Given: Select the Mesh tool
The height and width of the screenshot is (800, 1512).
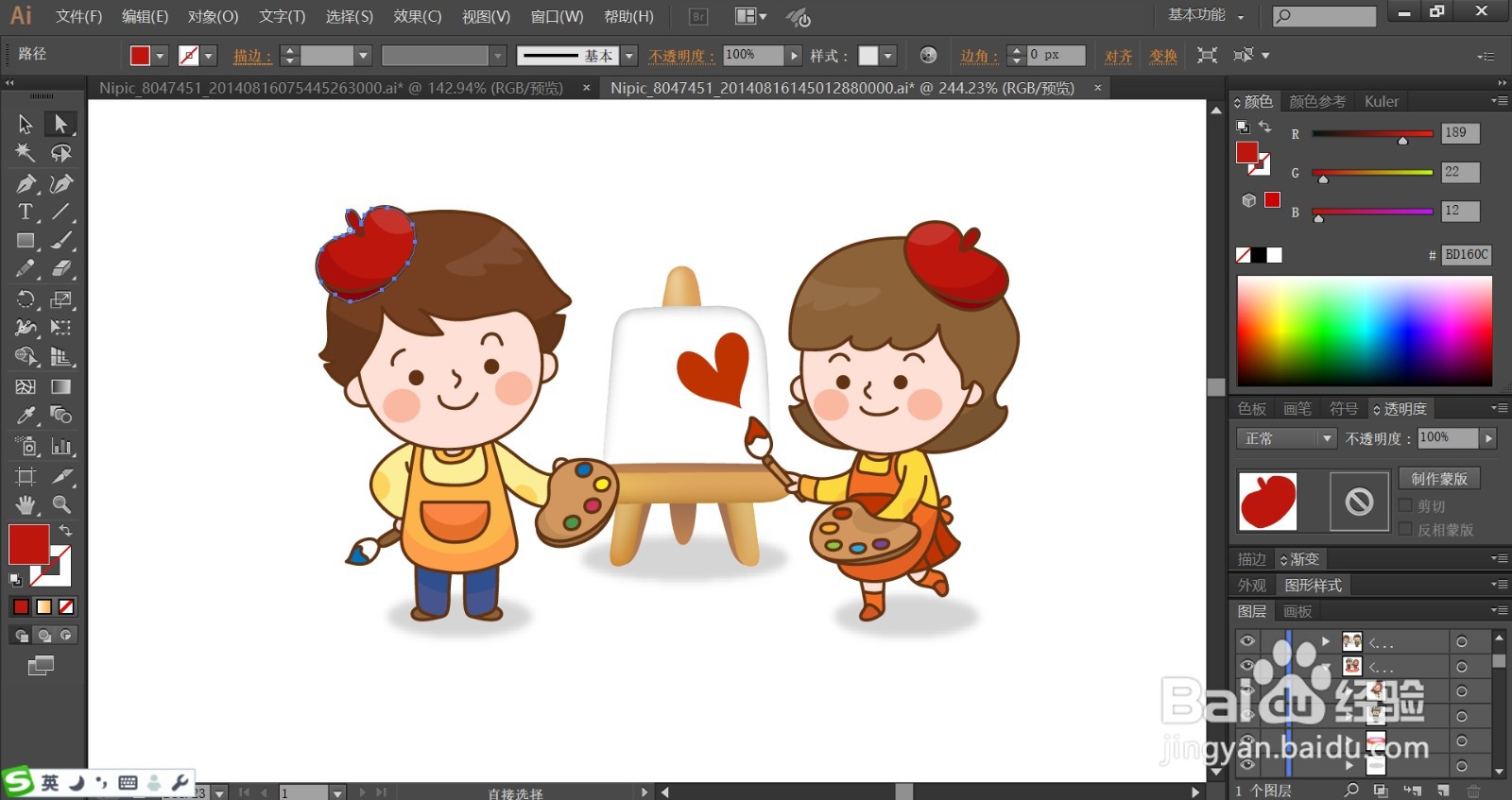Looking at the screenshot, I should 26,386.
